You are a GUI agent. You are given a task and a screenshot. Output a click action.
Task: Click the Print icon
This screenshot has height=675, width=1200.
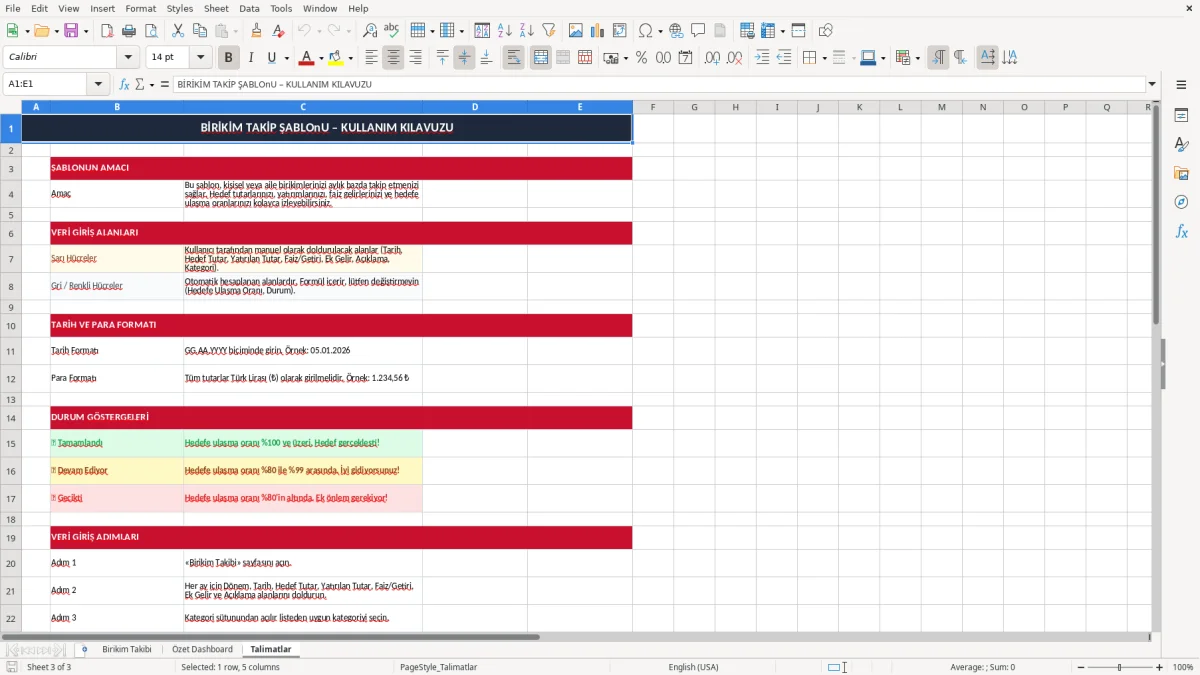(128, 31)
